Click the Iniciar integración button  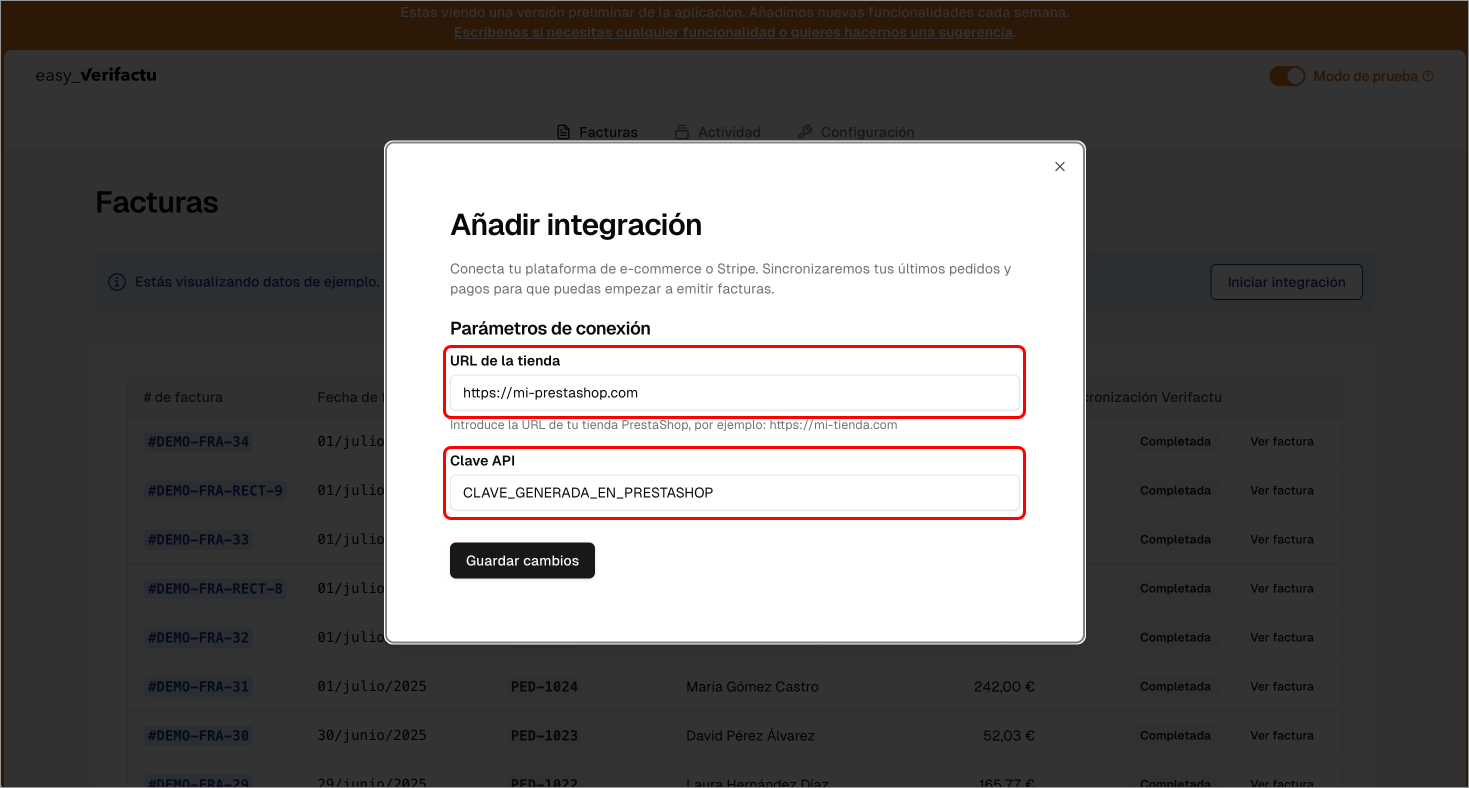pos(1286,281)
